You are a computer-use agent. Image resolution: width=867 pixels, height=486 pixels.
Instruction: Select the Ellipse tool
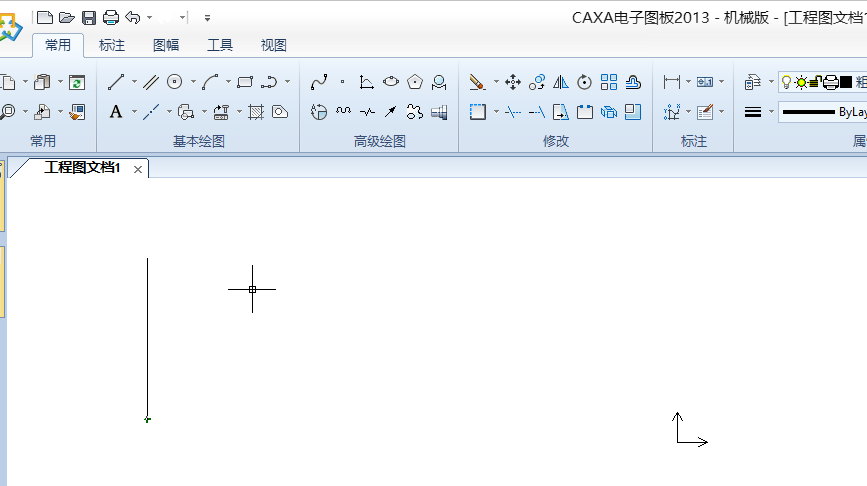pyautogui.click(x=391, y=82)
